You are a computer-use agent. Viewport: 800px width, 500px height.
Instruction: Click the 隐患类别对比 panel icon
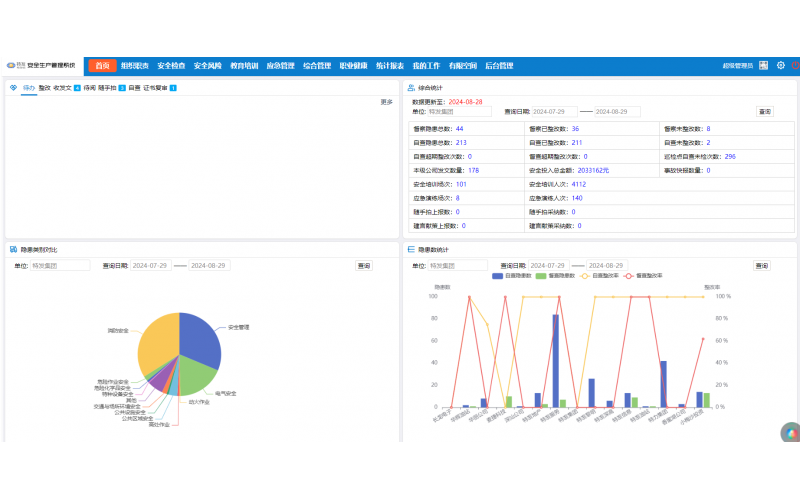(x=13, y=249)
